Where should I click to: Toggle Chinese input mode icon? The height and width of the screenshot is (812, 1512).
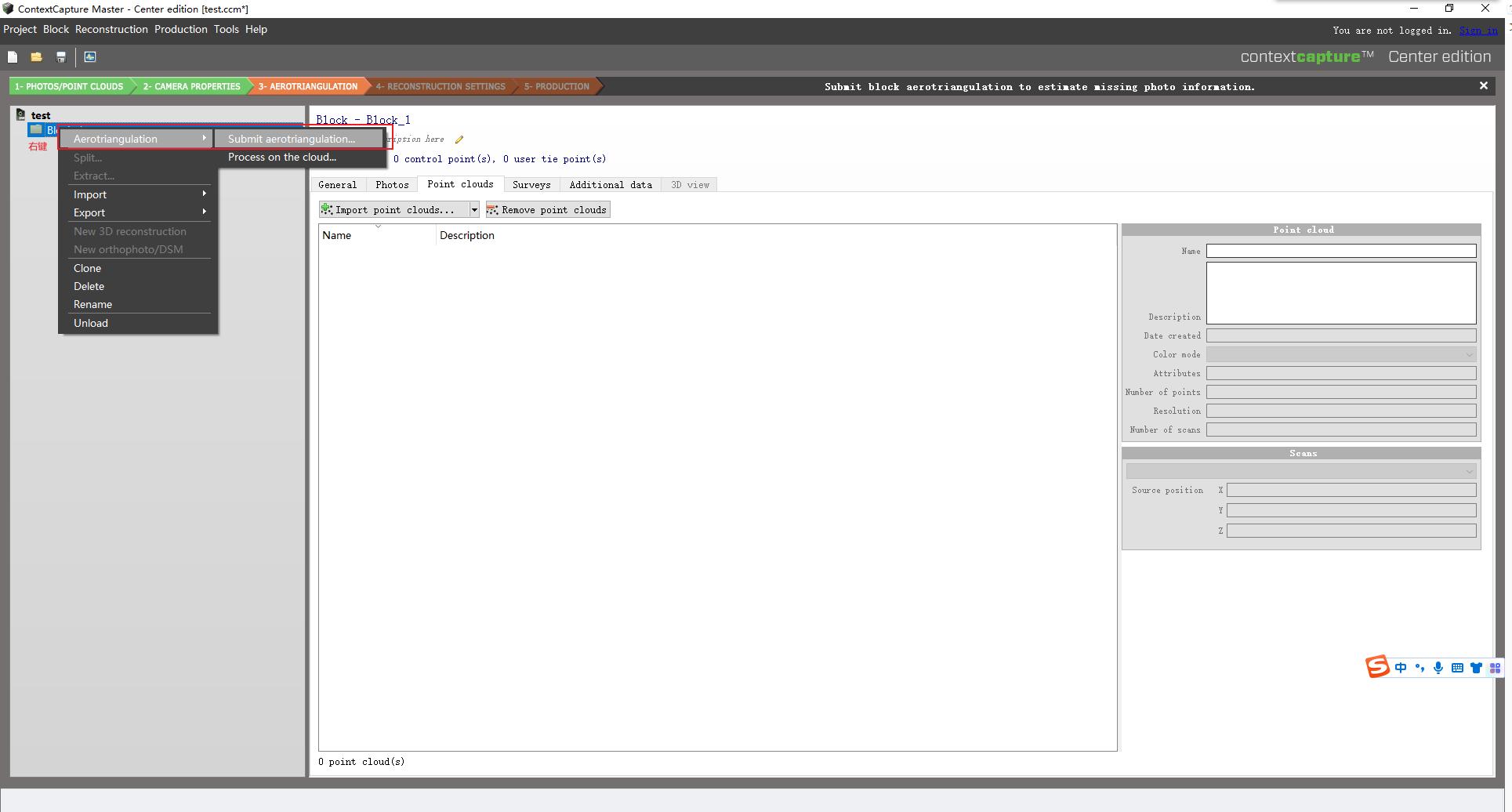click(x=1401, y=668)
